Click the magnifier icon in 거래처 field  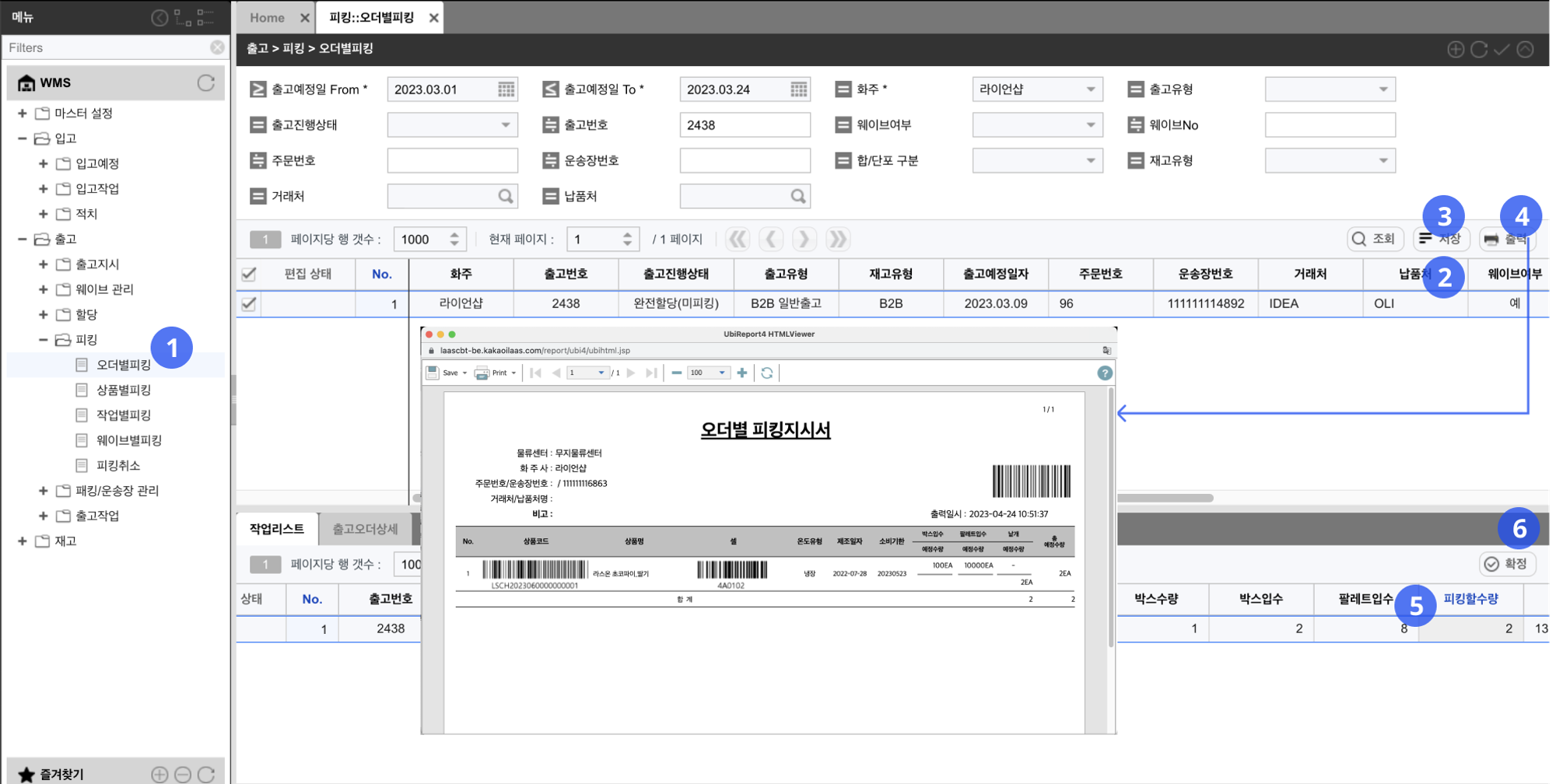(x=506, y=197)
